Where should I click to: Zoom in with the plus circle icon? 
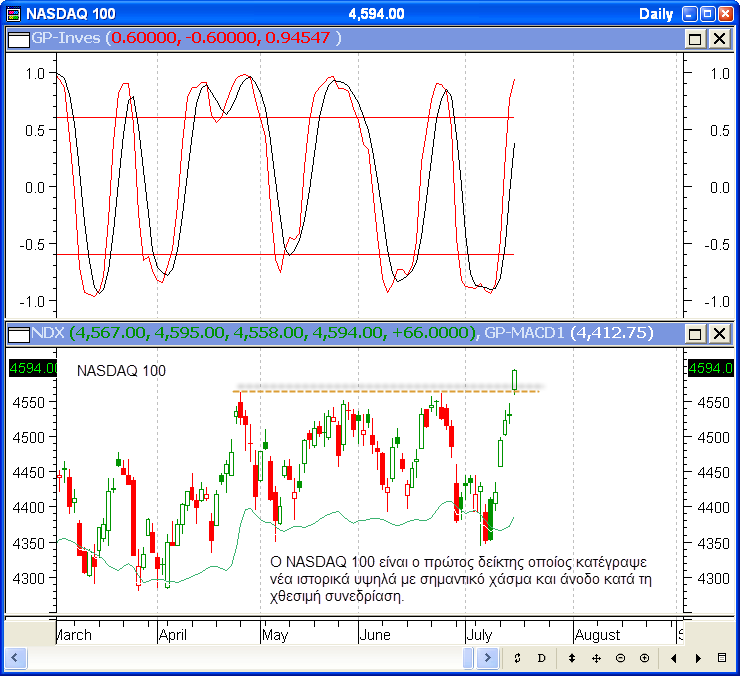point(644,658)
